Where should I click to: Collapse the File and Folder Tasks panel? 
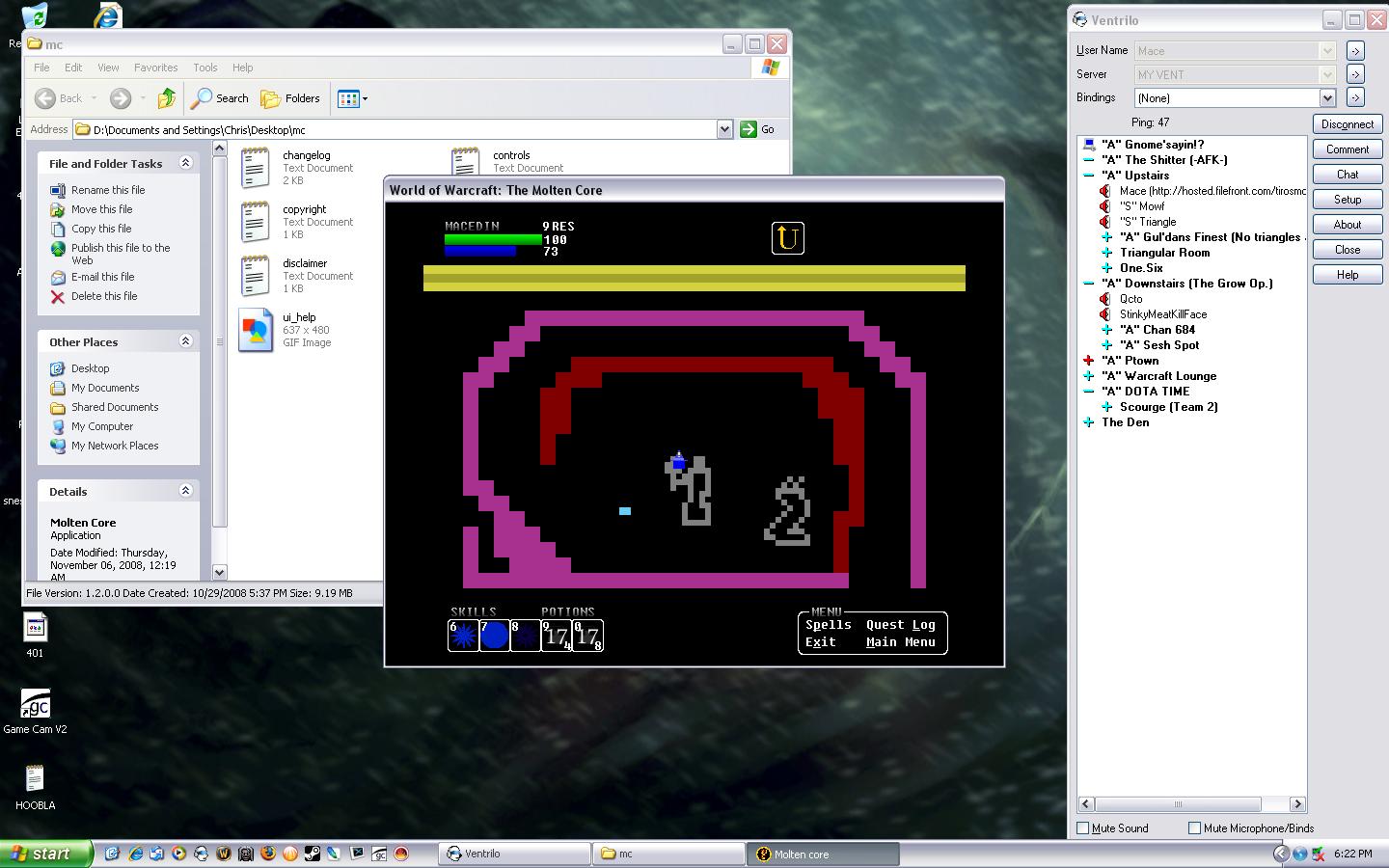pos(185,164)
